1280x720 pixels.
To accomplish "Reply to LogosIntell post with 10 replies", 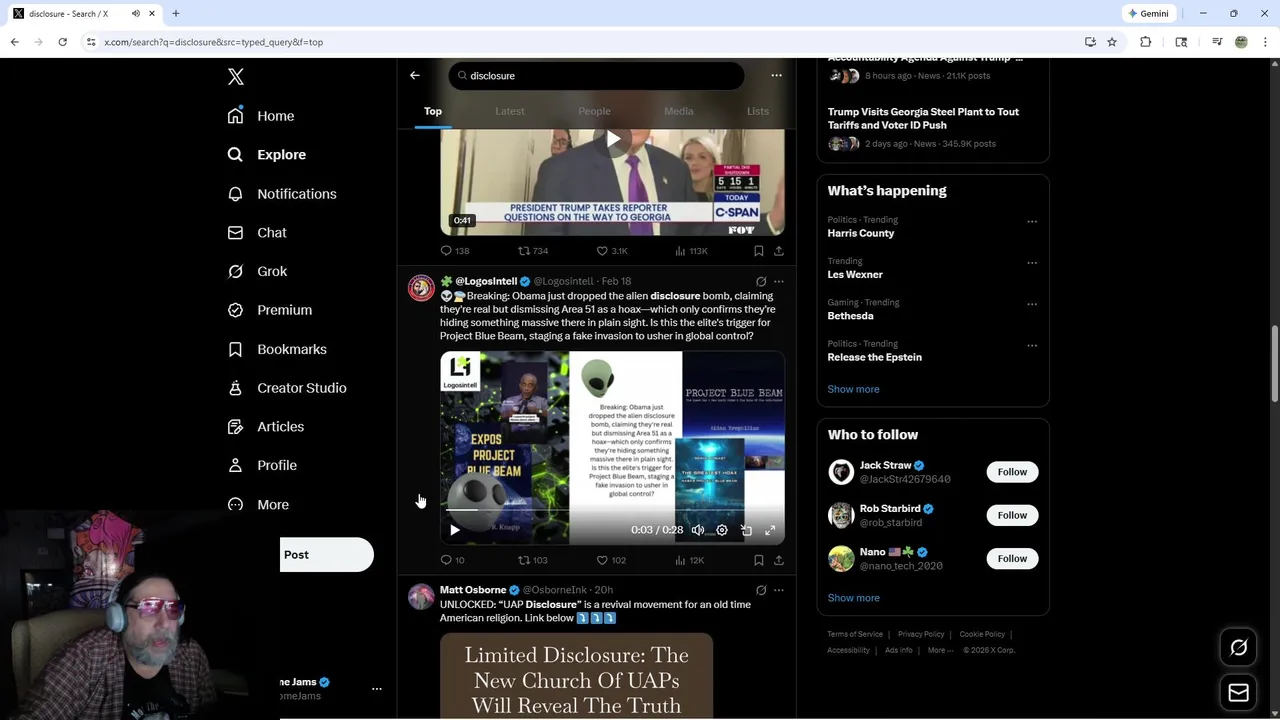I will click(x=453, y=560).
